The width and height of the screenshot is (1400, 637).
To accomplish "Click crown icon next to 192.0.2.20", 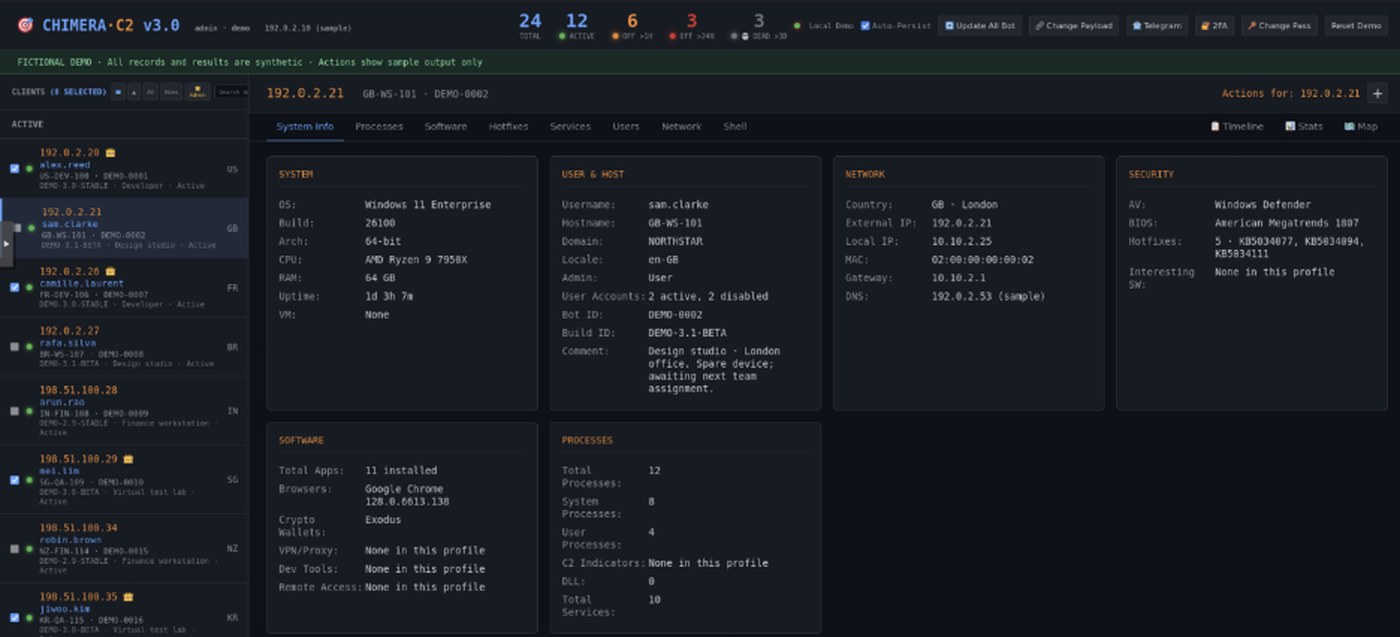I will point(110,153).
